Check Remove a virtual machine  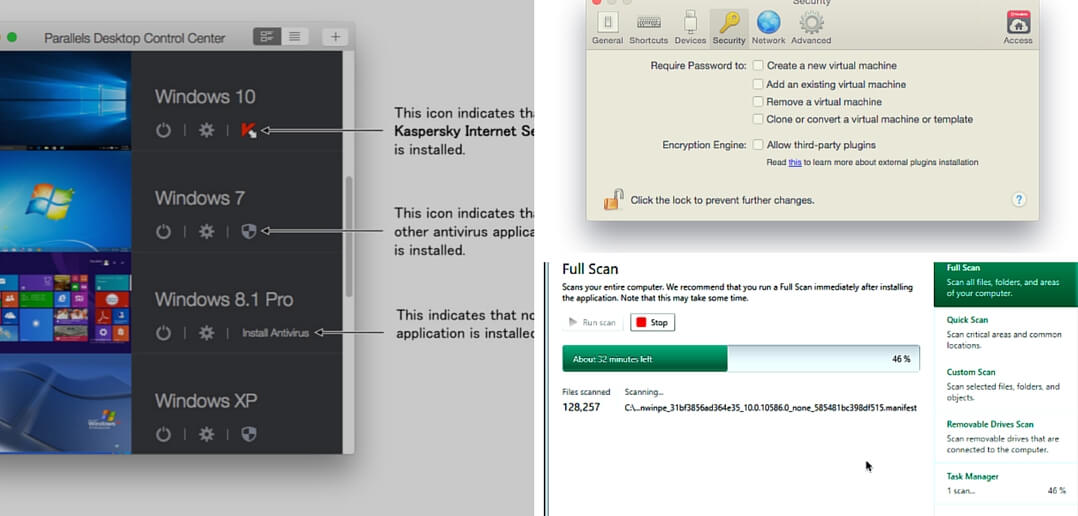click(x=758, y=102)
